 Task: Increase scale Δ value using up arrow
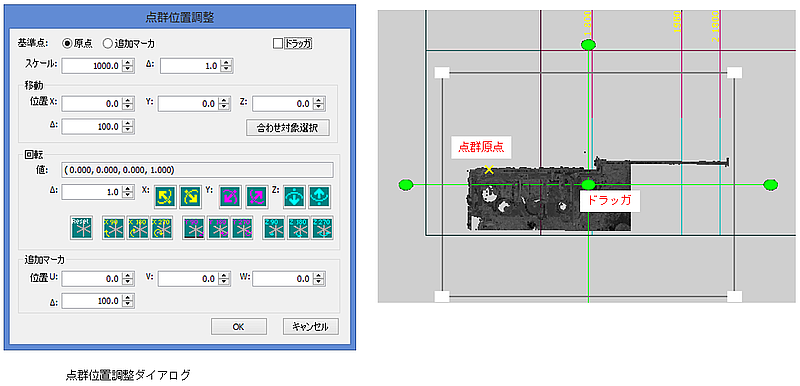[x=226, y=63]
